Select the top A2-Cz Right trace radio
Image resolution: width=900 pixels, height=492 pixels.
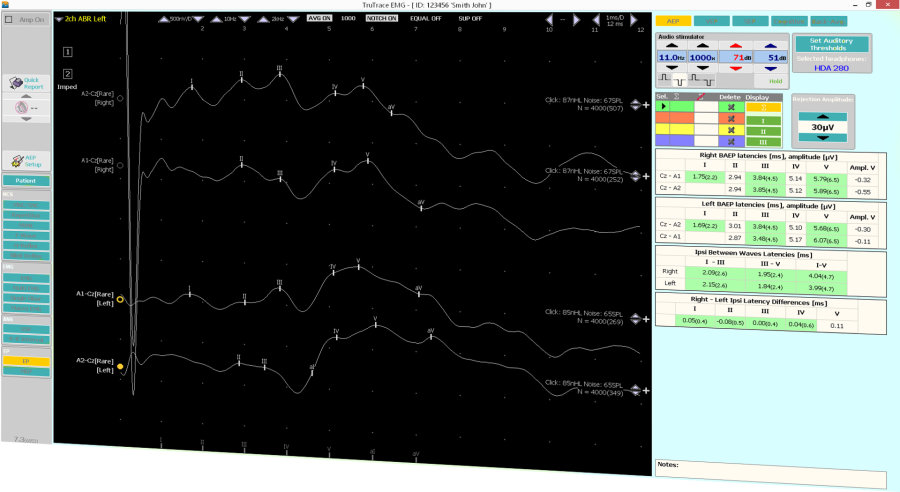coord(120,98)
